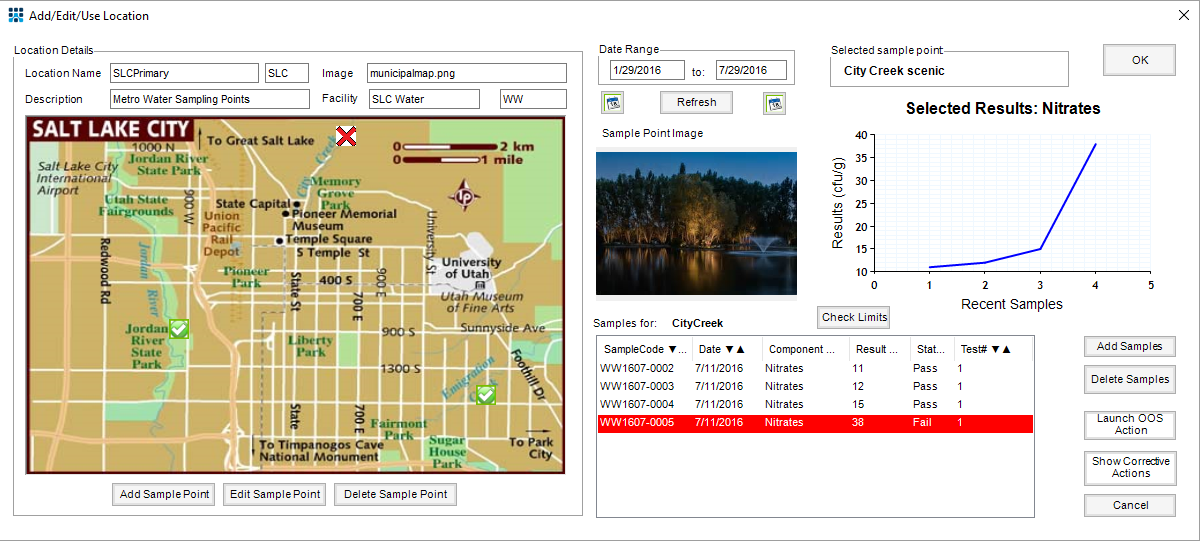Click the Location Name input field

click(x=184, y=73)
